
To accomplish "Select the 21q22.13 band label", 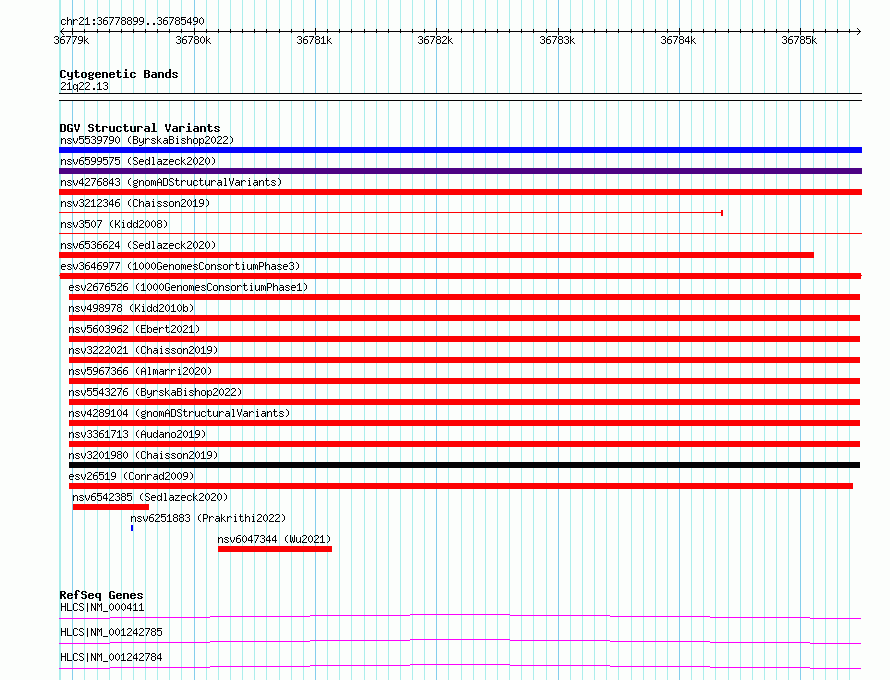I will pyautogui.click(x=84, y=86).
